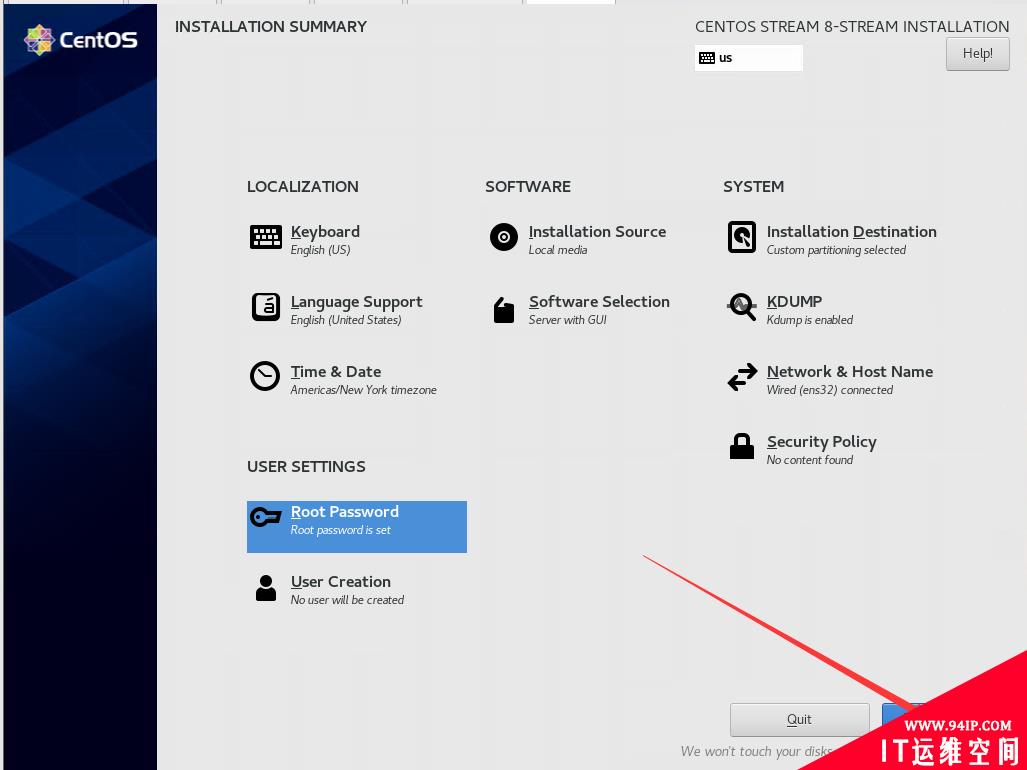
Task: Click CENTOS STREAM 8-STREAM INSTALLATION title
Action: click(851, 27)
